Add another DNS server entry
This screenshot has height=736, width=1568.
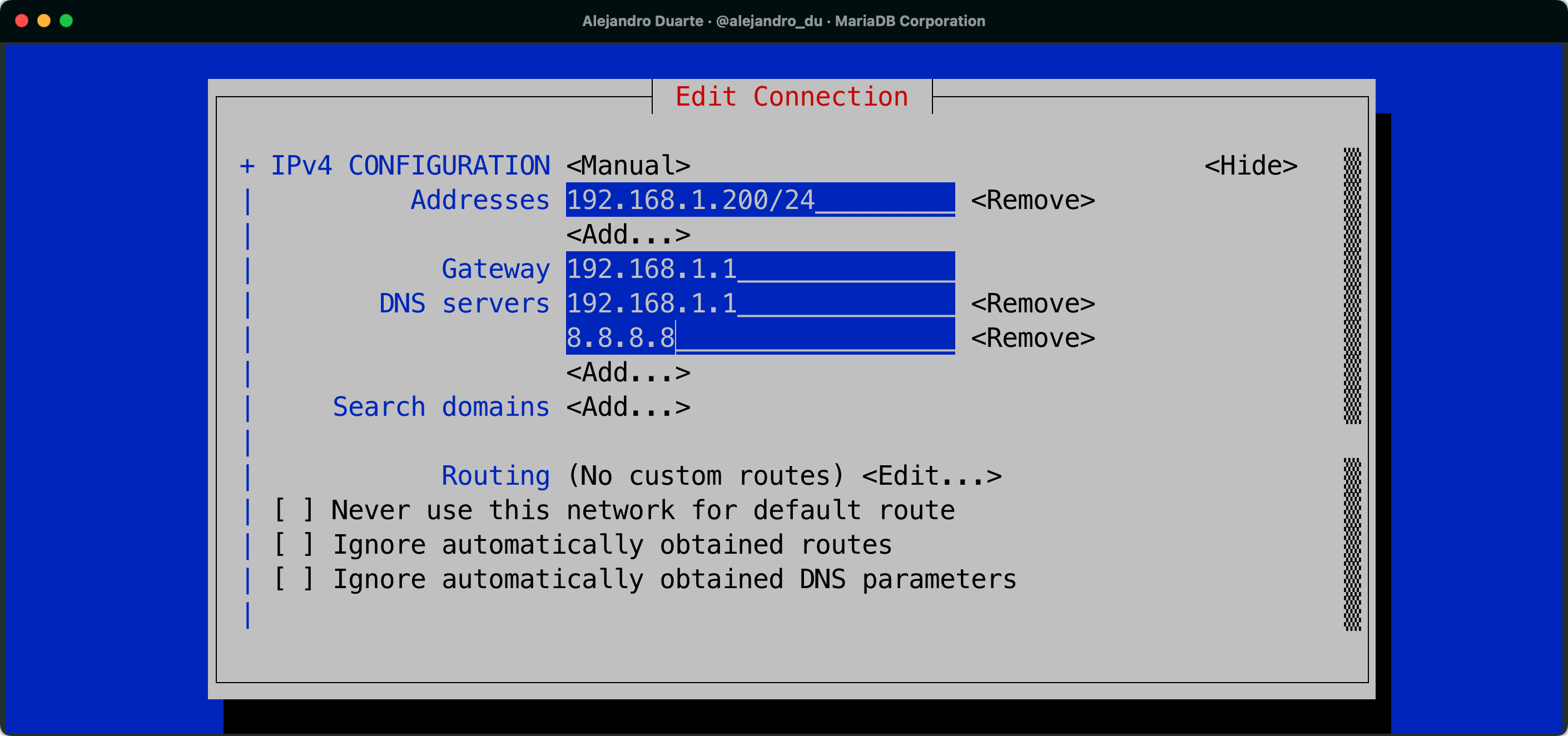coord(628,372)
